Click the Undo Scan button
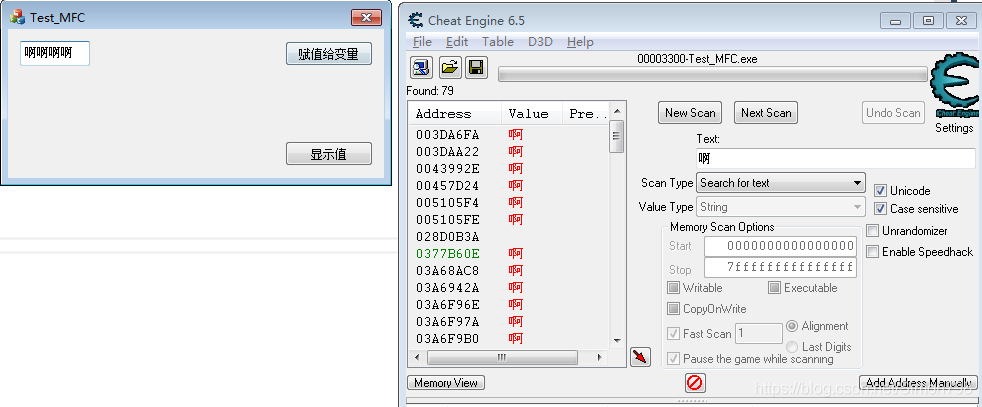The height and width of the screenshot is (407, 982). tap(893, 113)
